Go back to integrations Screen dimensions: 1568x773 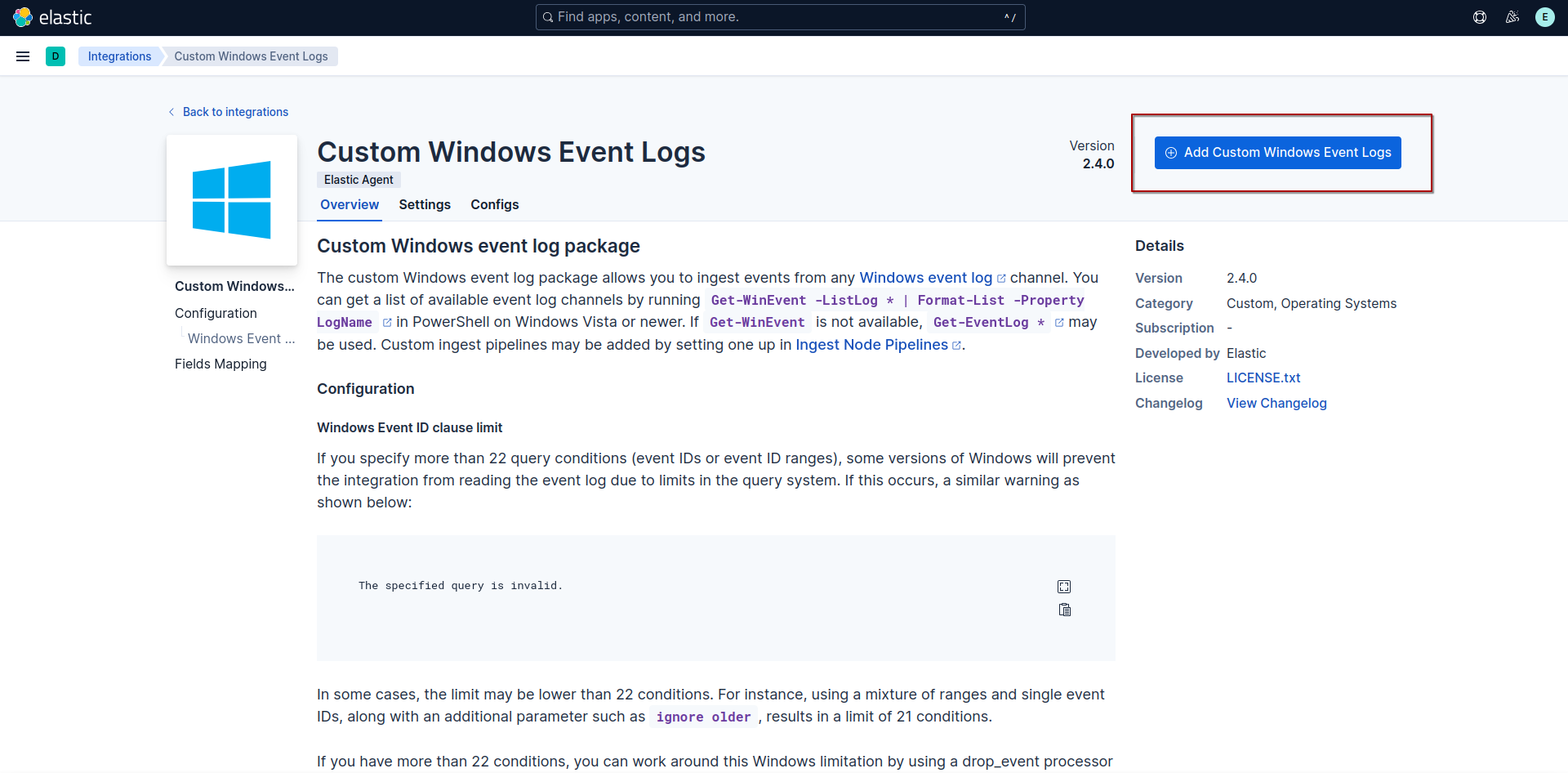[x=228, y=112]
